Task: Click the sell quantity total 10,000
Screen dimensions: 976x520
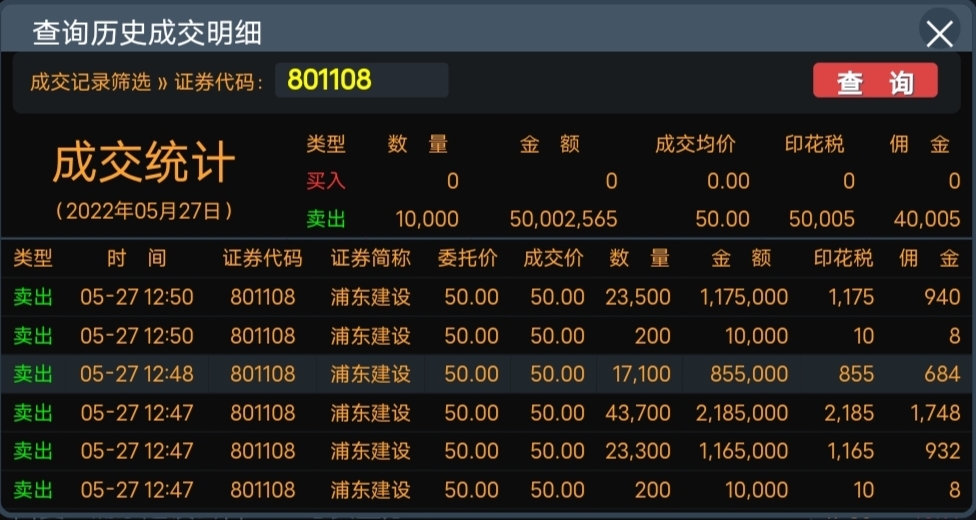Action: click(x=427, y=219)
